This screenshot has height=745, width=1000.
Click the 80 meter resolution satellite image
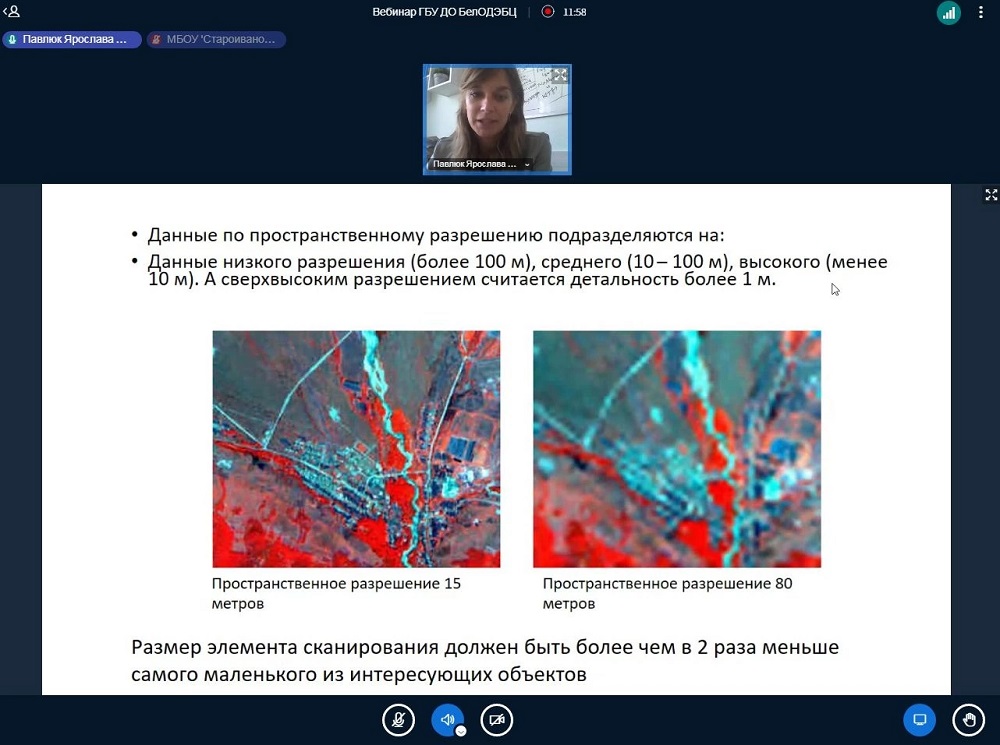[677, 449]
